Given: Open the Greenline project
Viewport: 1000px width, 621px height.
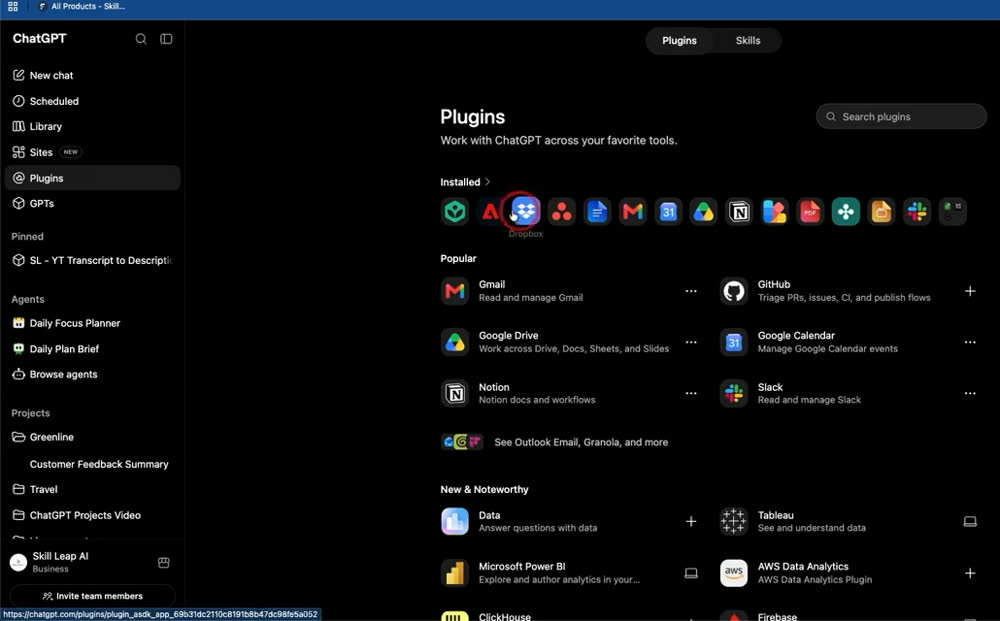Looking at the screenshot, I should click(92, 437).
